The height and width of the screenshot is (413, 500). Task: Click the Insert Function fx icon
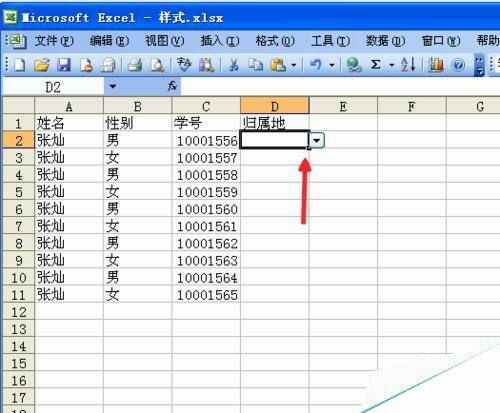click(172, 86)
